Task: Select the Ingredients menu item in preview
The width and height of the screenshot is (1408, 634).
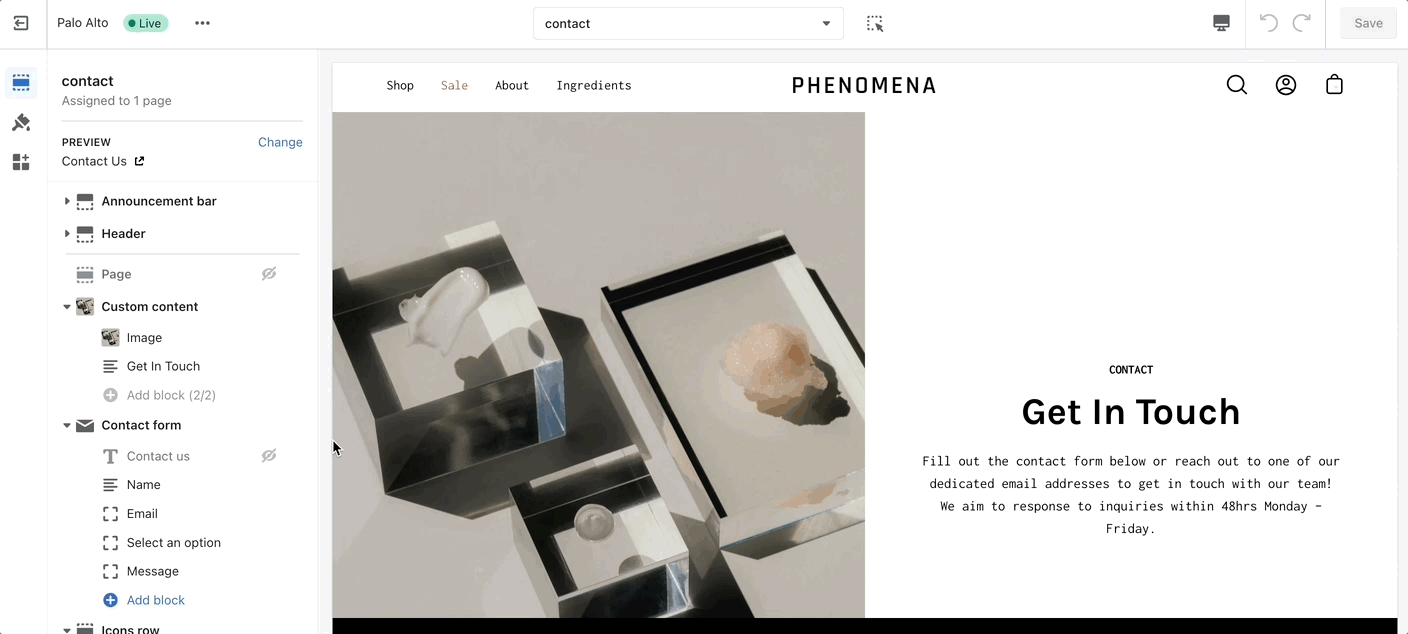Action: (x=594, y=85)
